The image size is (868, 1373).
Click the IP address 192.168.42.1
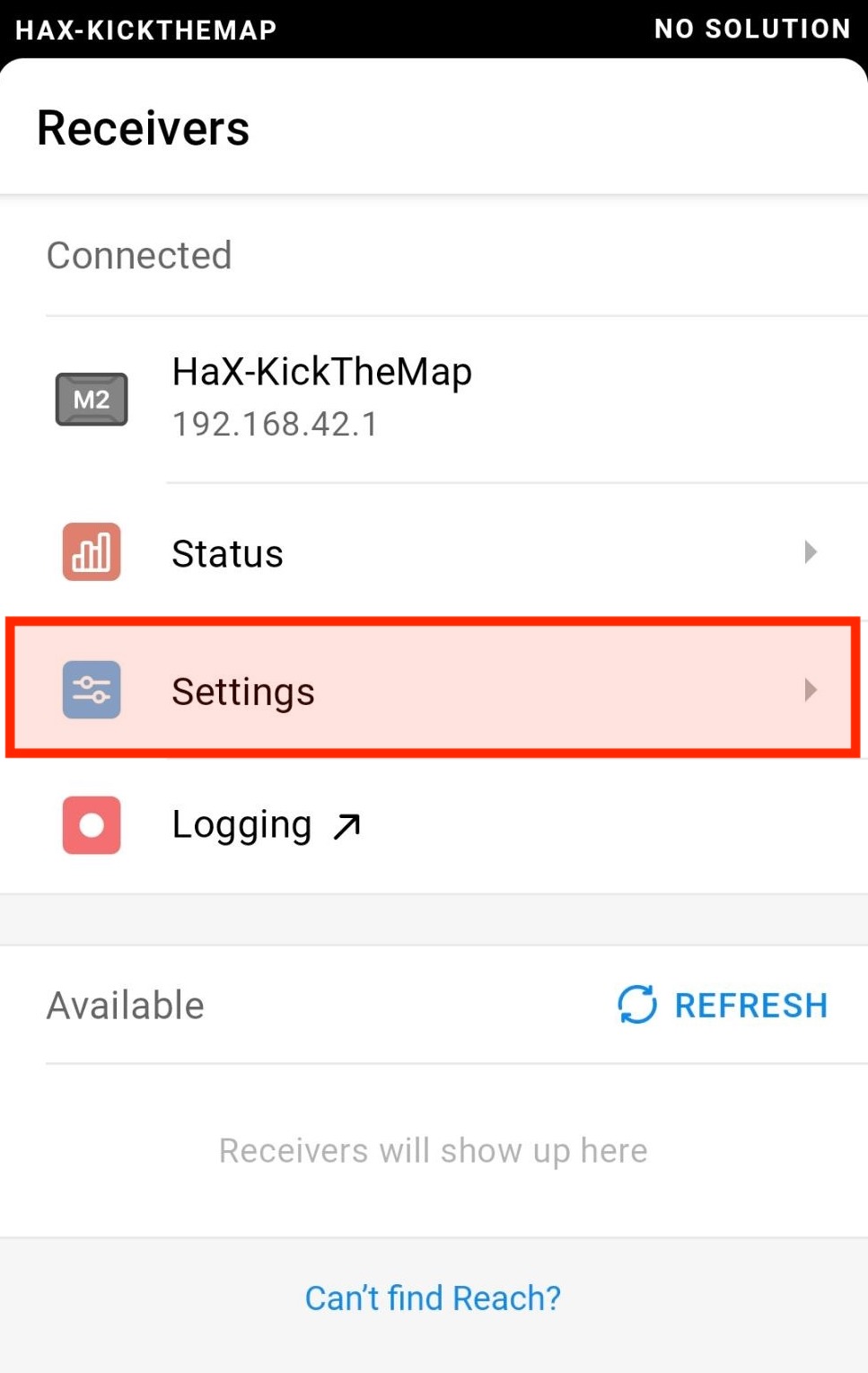pyautogui.click(x=275, y=423)
